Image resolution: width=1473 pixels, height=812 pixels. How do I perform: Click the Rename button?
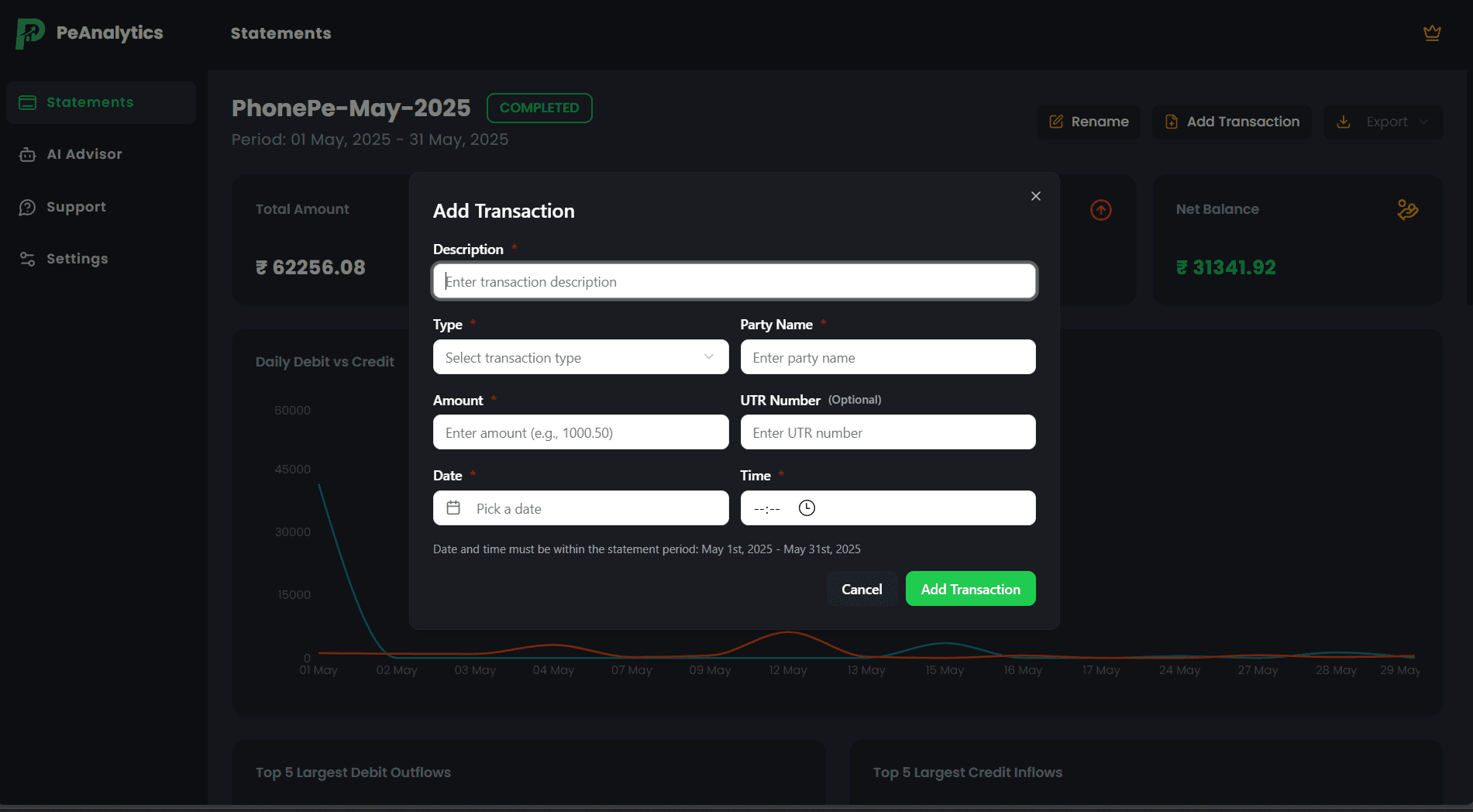(1088, 122)
